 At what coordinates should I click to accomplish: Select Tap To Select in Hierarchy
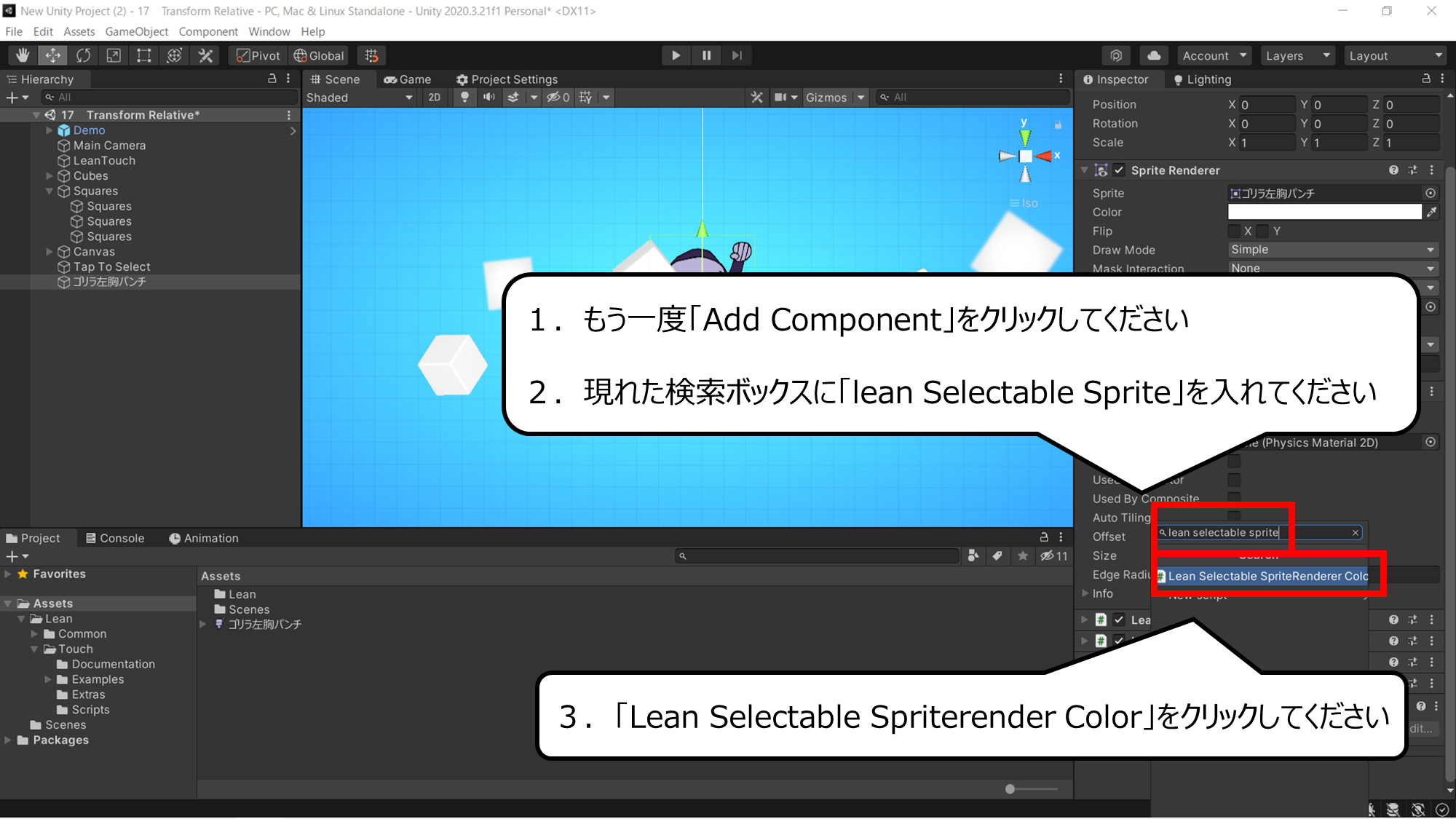pyautogui.click(x=111, y=267)
